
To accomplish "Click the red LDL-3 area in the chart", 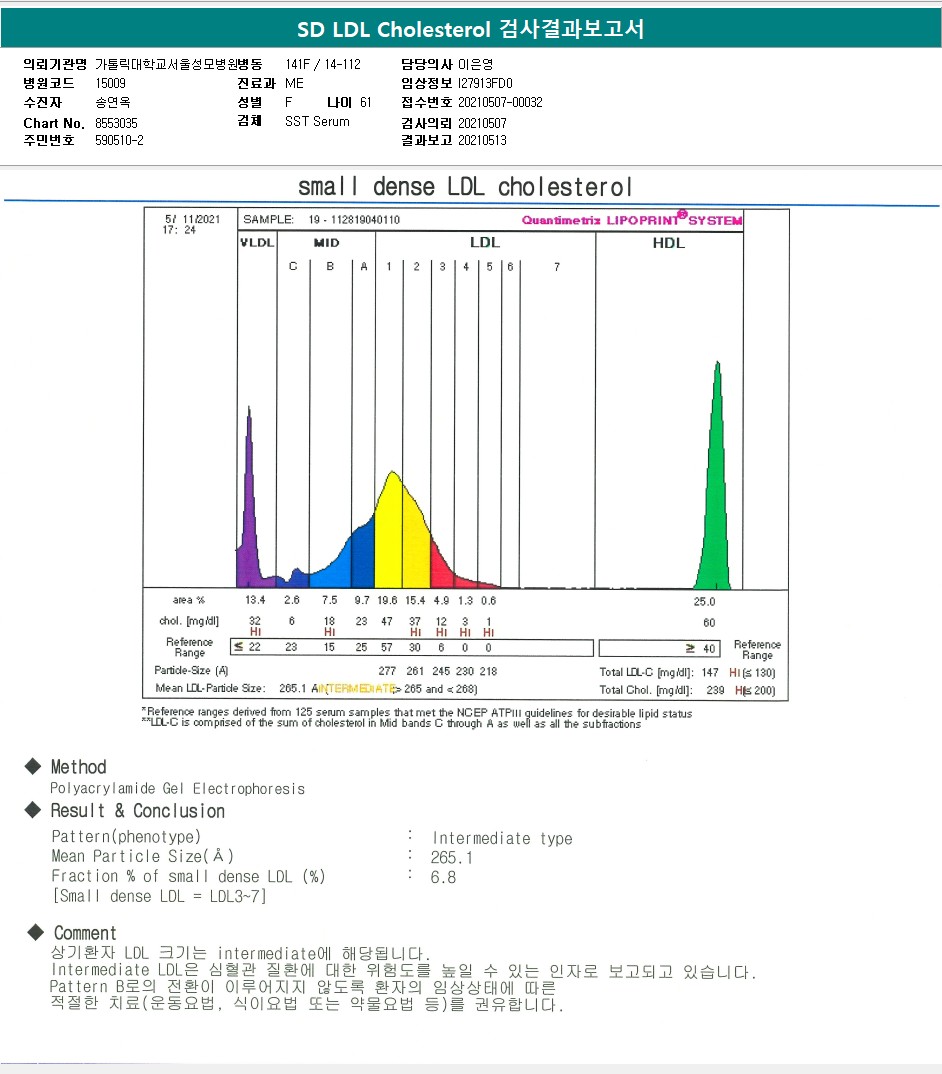I will click(x=441, y=570).
